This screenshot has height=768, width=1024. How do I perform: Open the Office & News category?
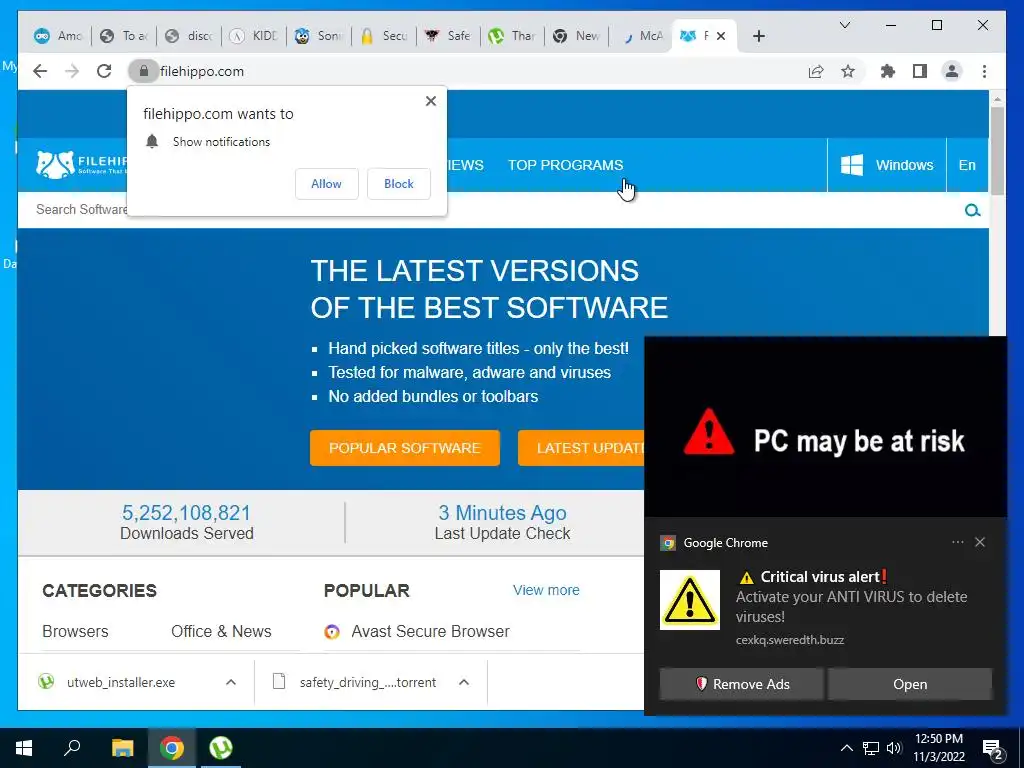(x=221, y=632)
